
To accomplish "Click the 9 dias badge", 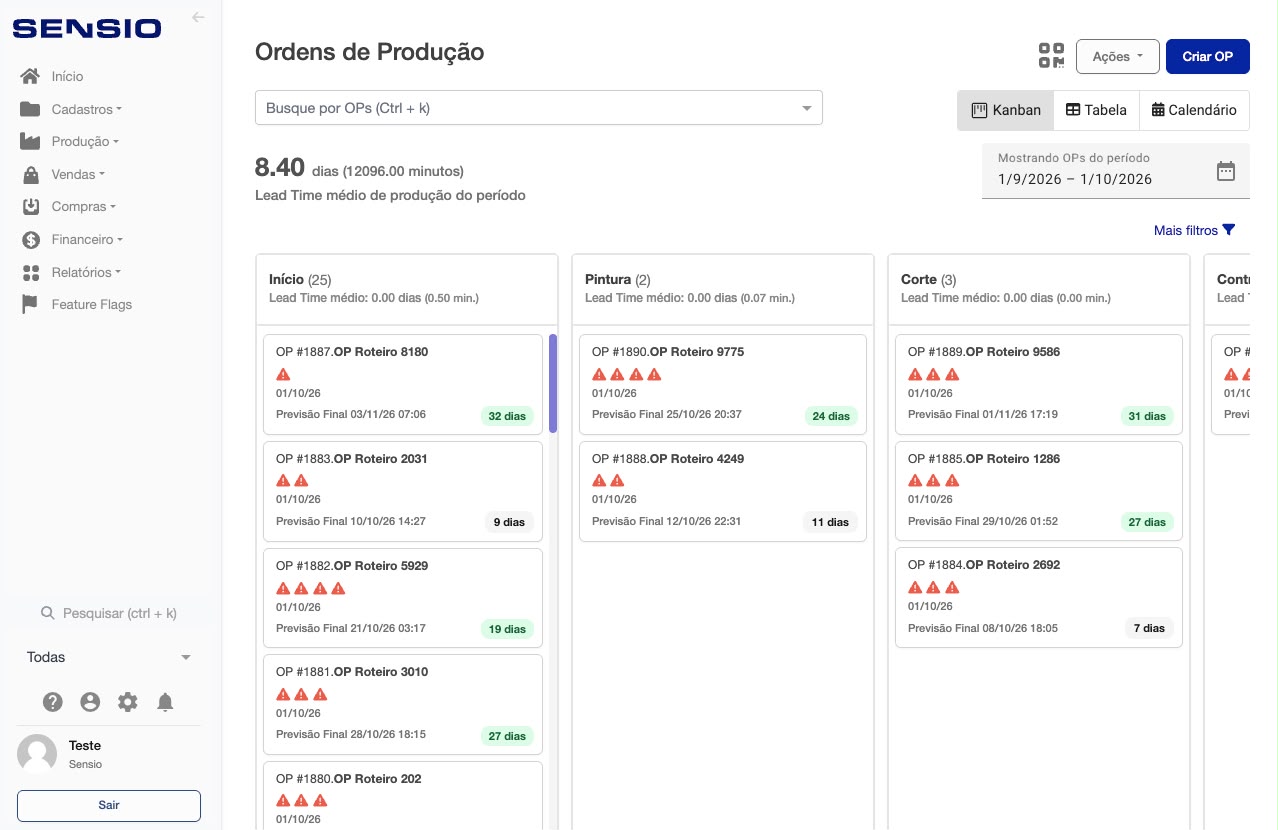I will [x=509, y=522].
